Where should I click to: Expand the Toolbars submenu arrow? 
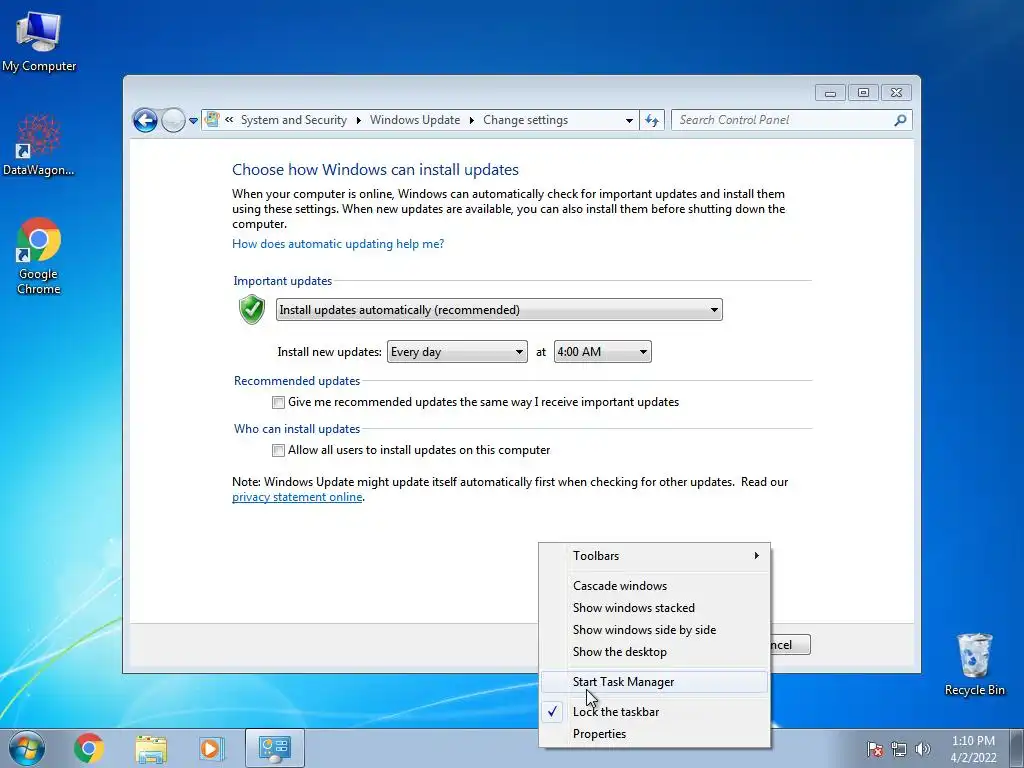[756, 556]
